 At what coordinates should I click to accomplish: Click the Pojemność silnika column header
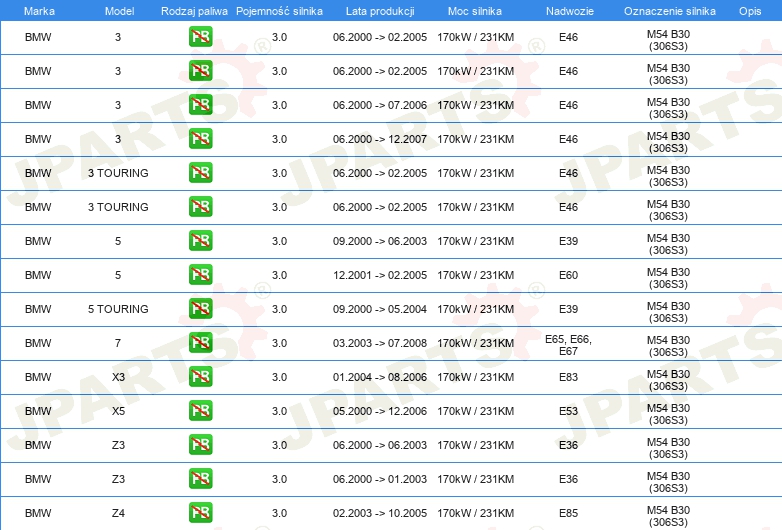[x=279, y=11]
